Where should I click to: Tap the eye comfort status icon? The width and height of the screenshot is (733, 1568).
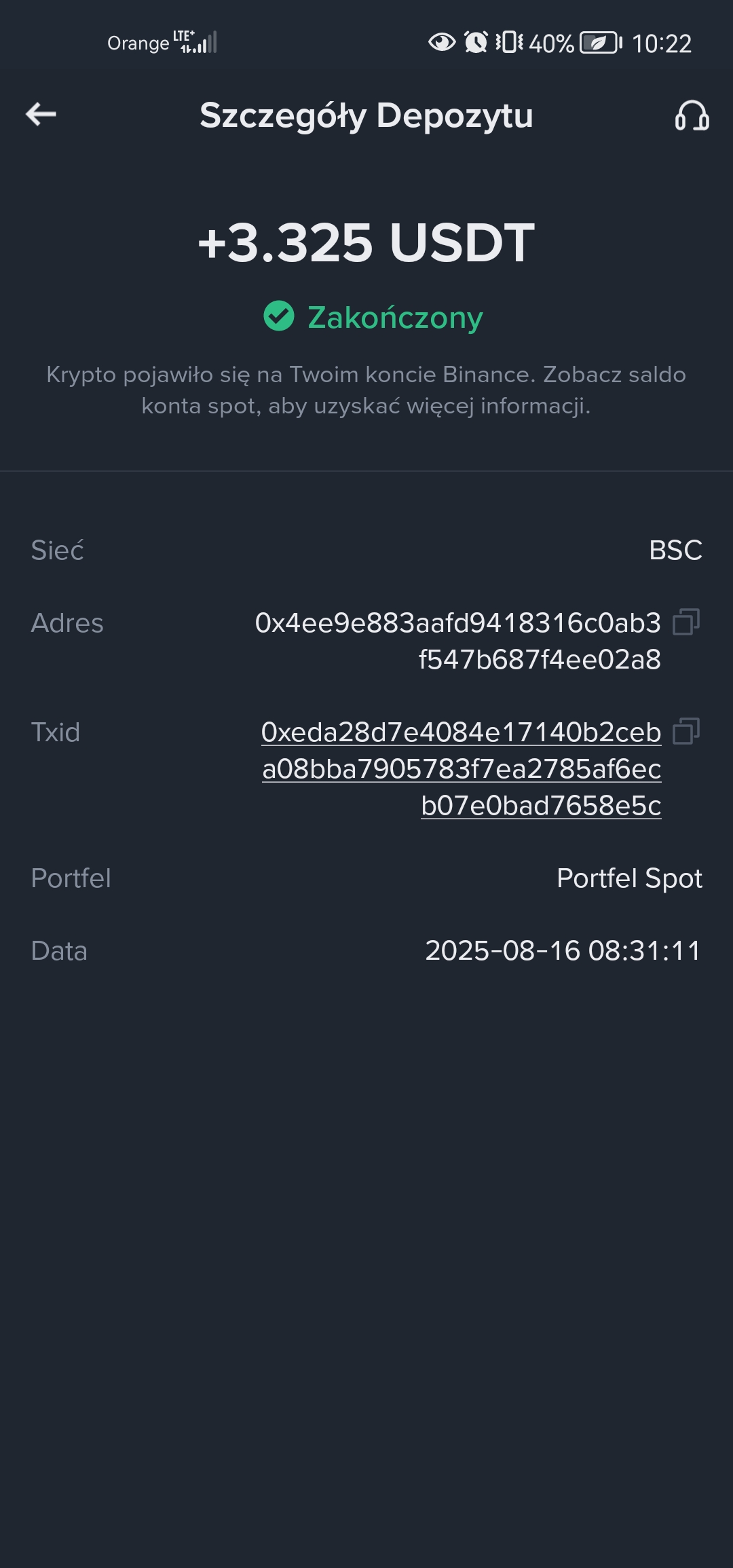pyautogui.click(x=442, y=42)
